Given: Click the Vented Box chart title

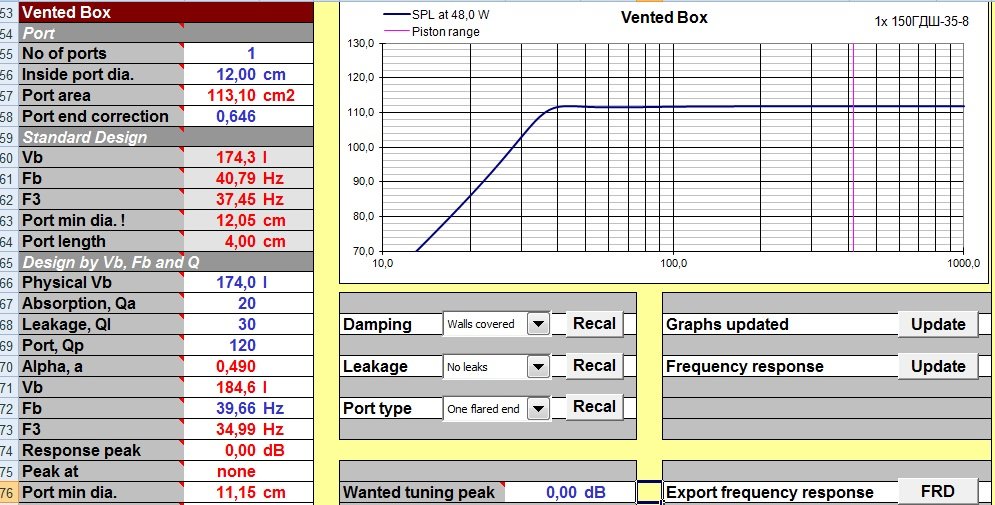Looking at the screenshot, I should (663, 18).
